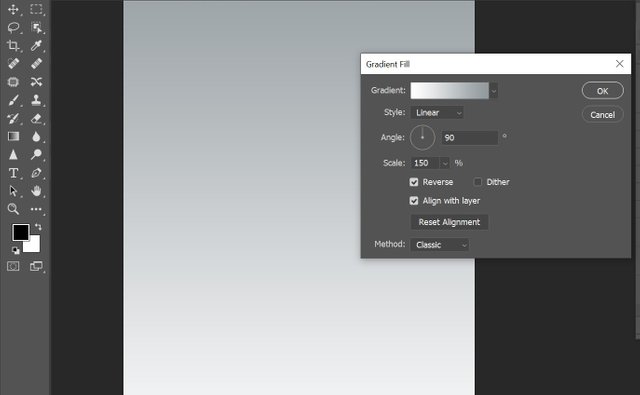
Task: Swap foreground and background colors
Action: tap(38, 226)
